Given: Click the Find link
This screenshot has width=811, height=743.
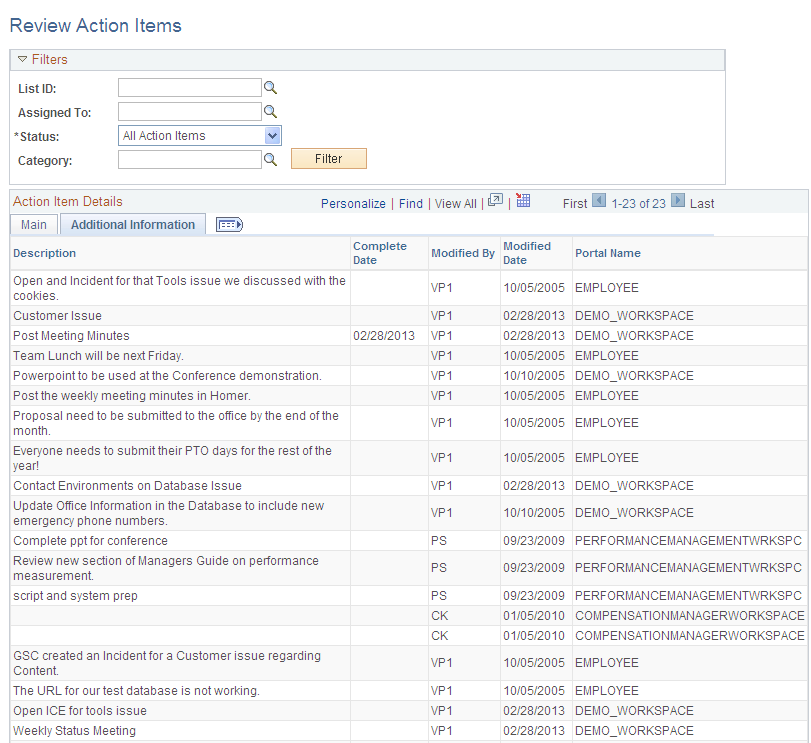Looking at the screenshot, I should 410,202.
